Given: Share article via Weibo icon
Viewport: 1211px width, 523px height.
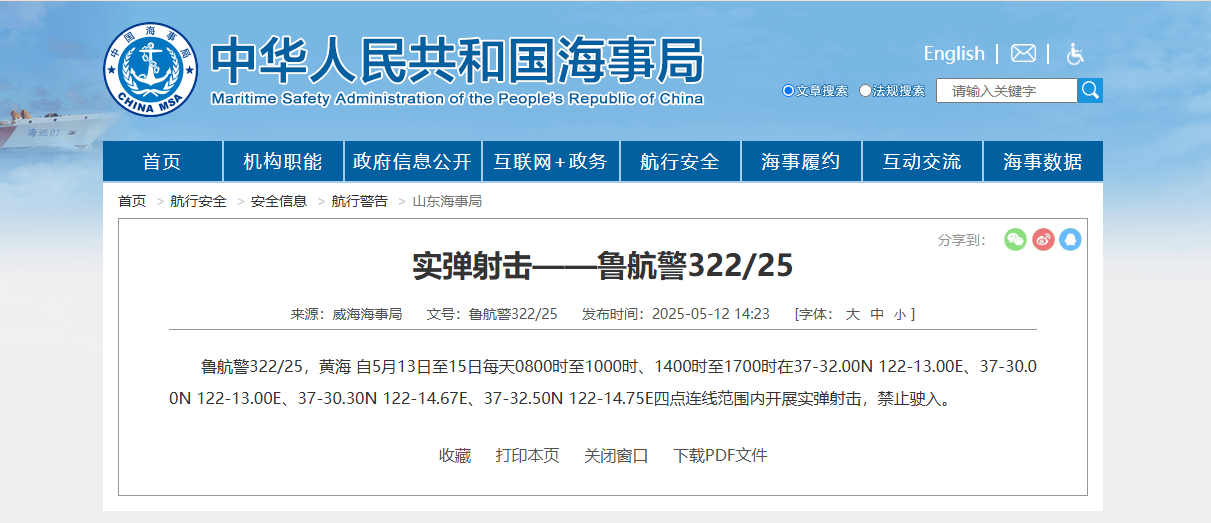Looking at the screenshot, I should (x=1043, y=239).
